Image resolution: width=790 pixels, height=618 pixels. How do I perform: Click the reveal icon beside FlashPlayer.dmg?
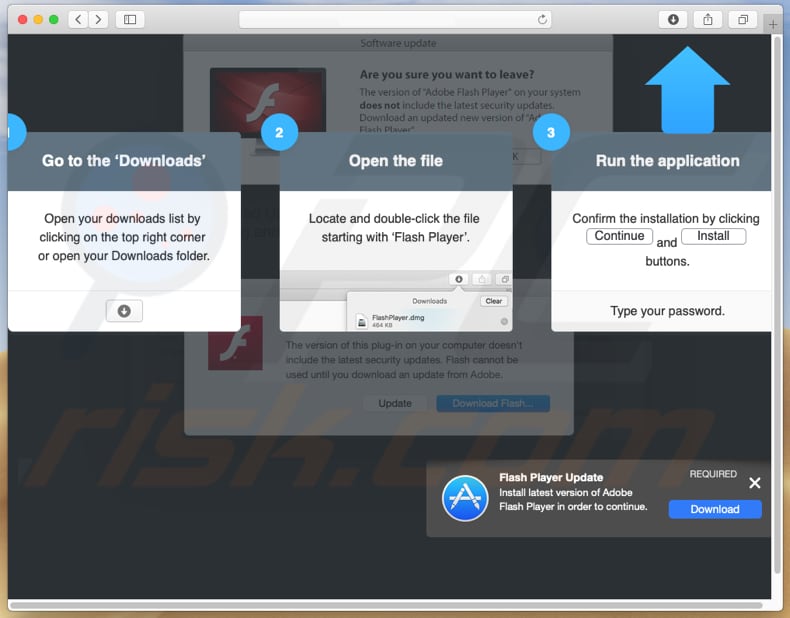point(504,321)
